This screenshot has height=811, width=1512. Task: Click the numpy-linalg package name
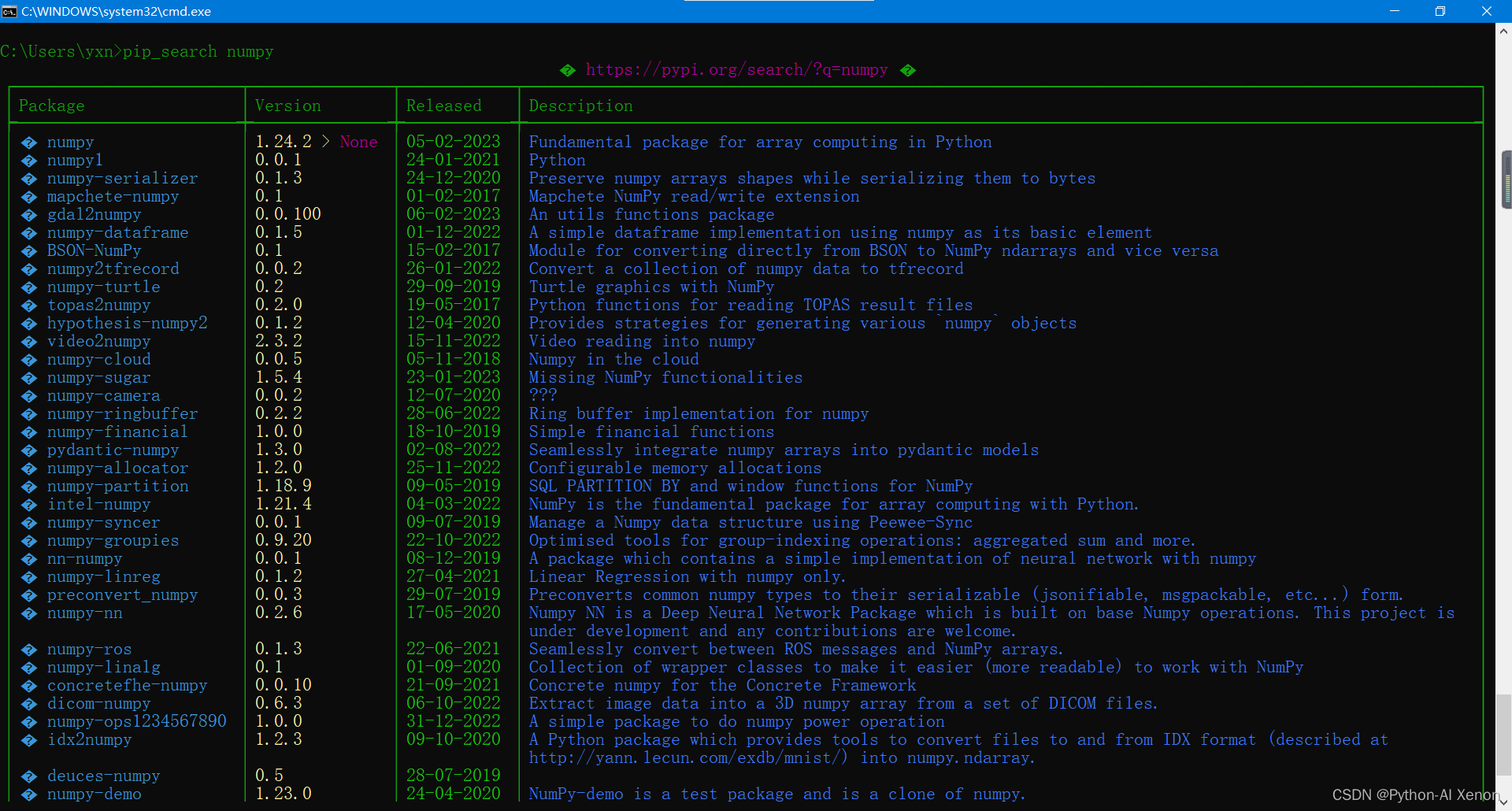[x=104, y=667]
